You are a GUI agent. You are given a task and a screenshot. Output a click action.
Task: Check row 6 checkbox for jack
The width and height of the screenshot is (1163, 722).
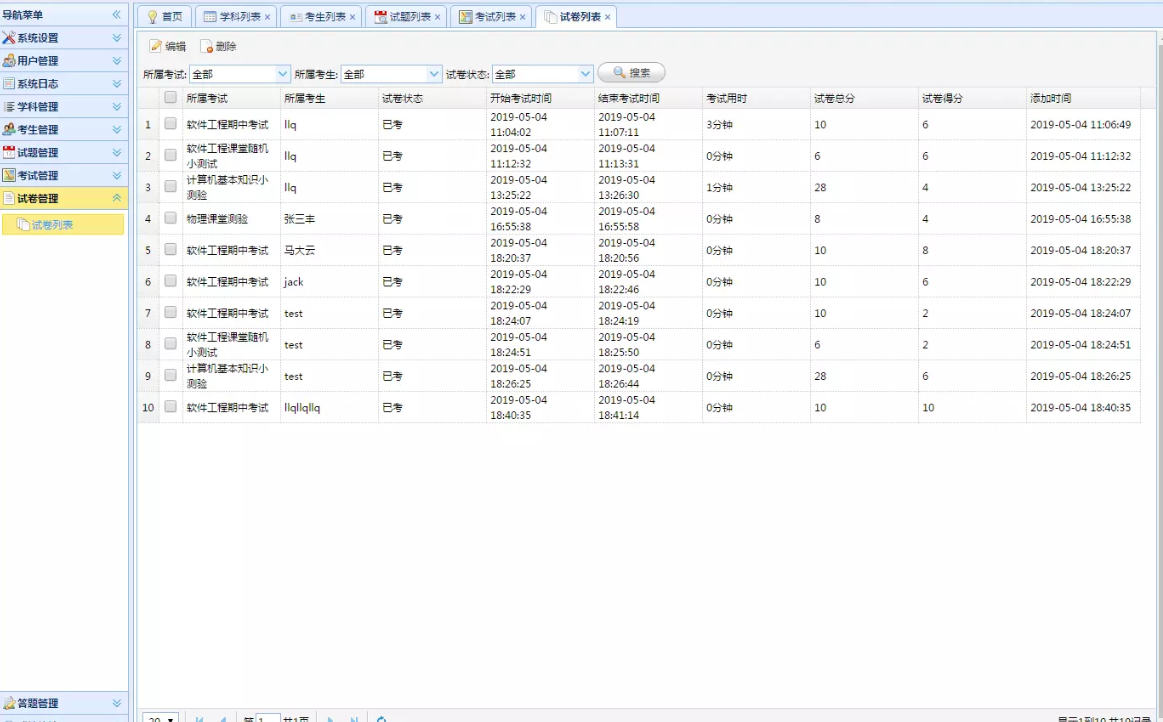click(171, 281)
